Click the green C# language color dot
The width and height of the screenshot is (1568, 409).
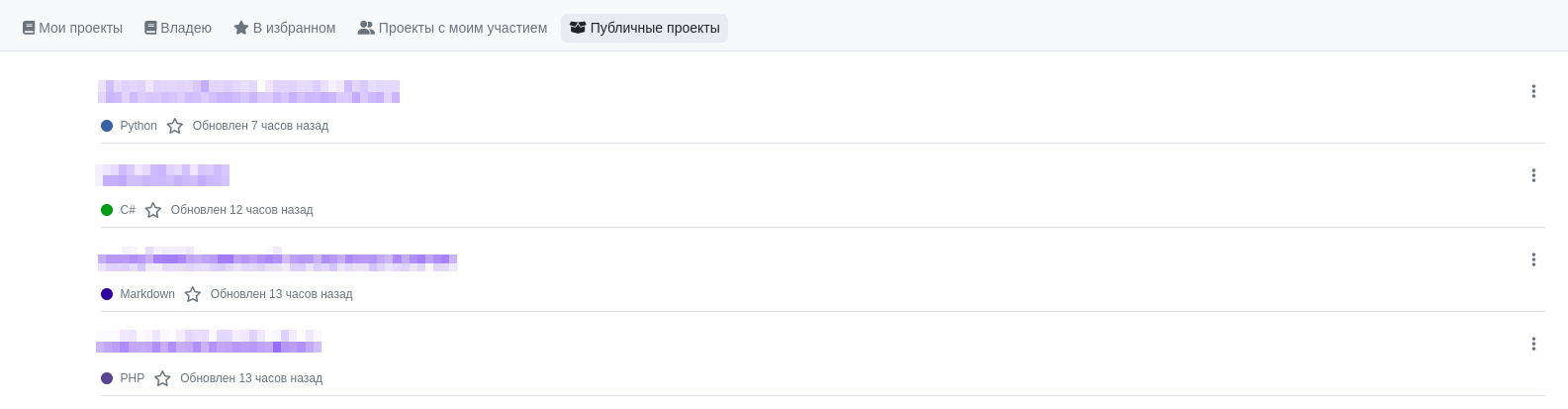pyautogui.click(x=107, y=210)
